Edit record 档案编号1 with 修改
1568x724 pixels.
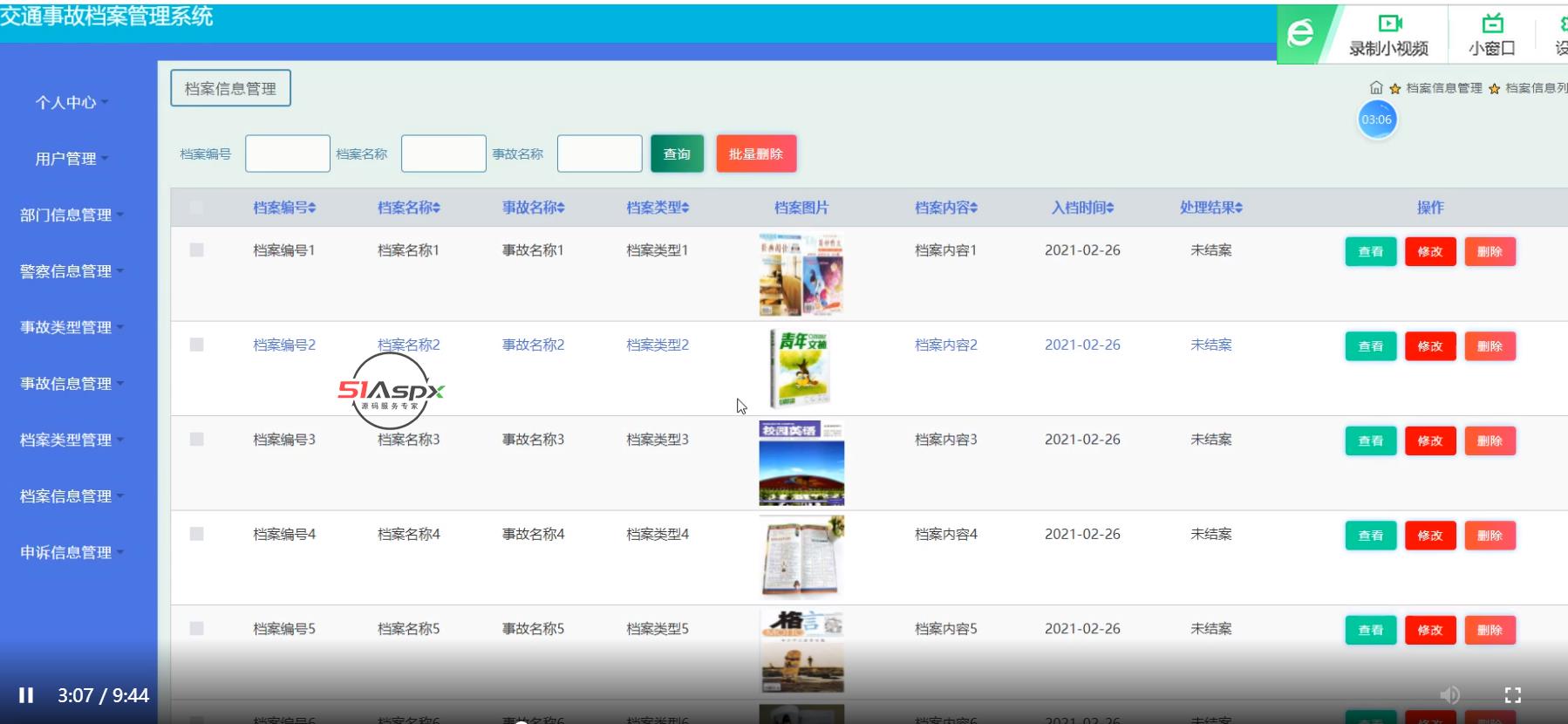point(1430,251)
